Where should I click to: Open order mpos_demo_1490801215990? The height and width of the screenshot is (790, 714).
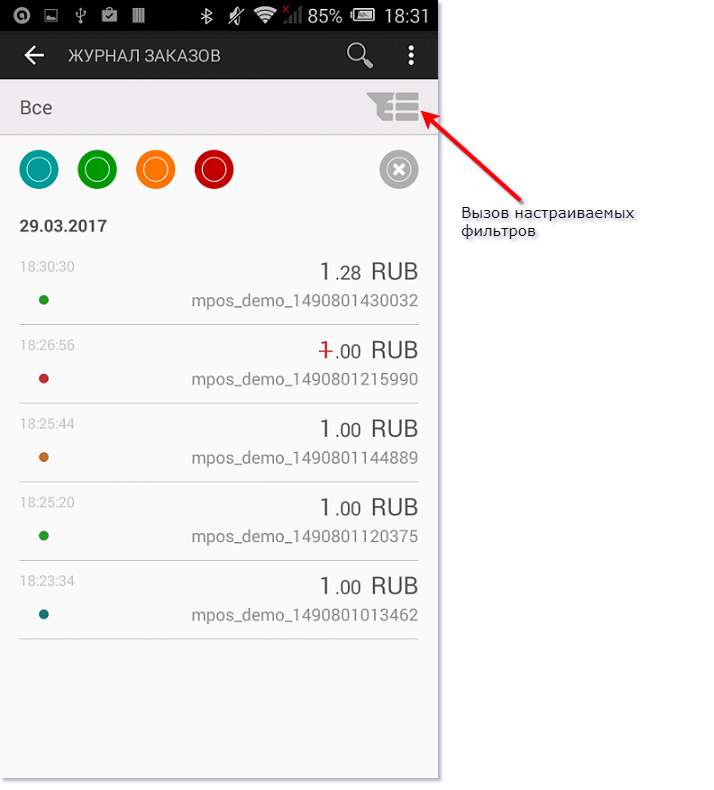tap(304, 379)
